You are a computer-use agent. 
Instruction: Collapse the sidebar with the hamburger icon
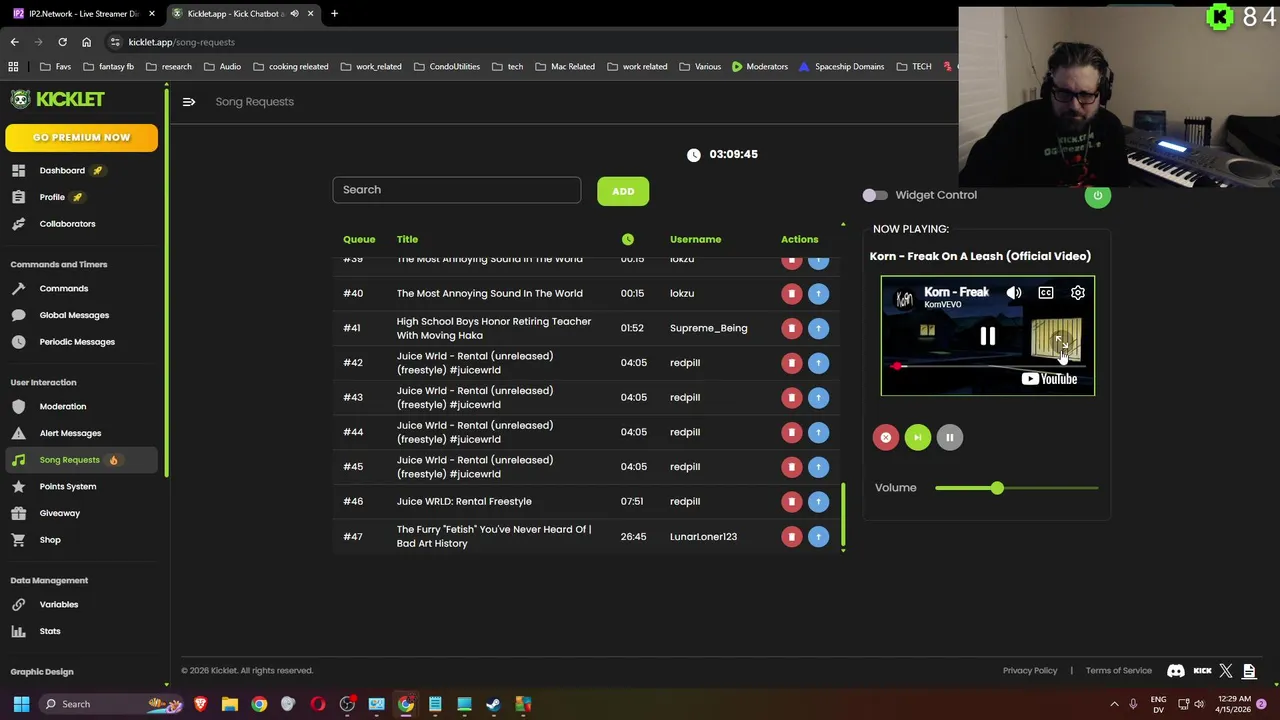tap(189, 101)
